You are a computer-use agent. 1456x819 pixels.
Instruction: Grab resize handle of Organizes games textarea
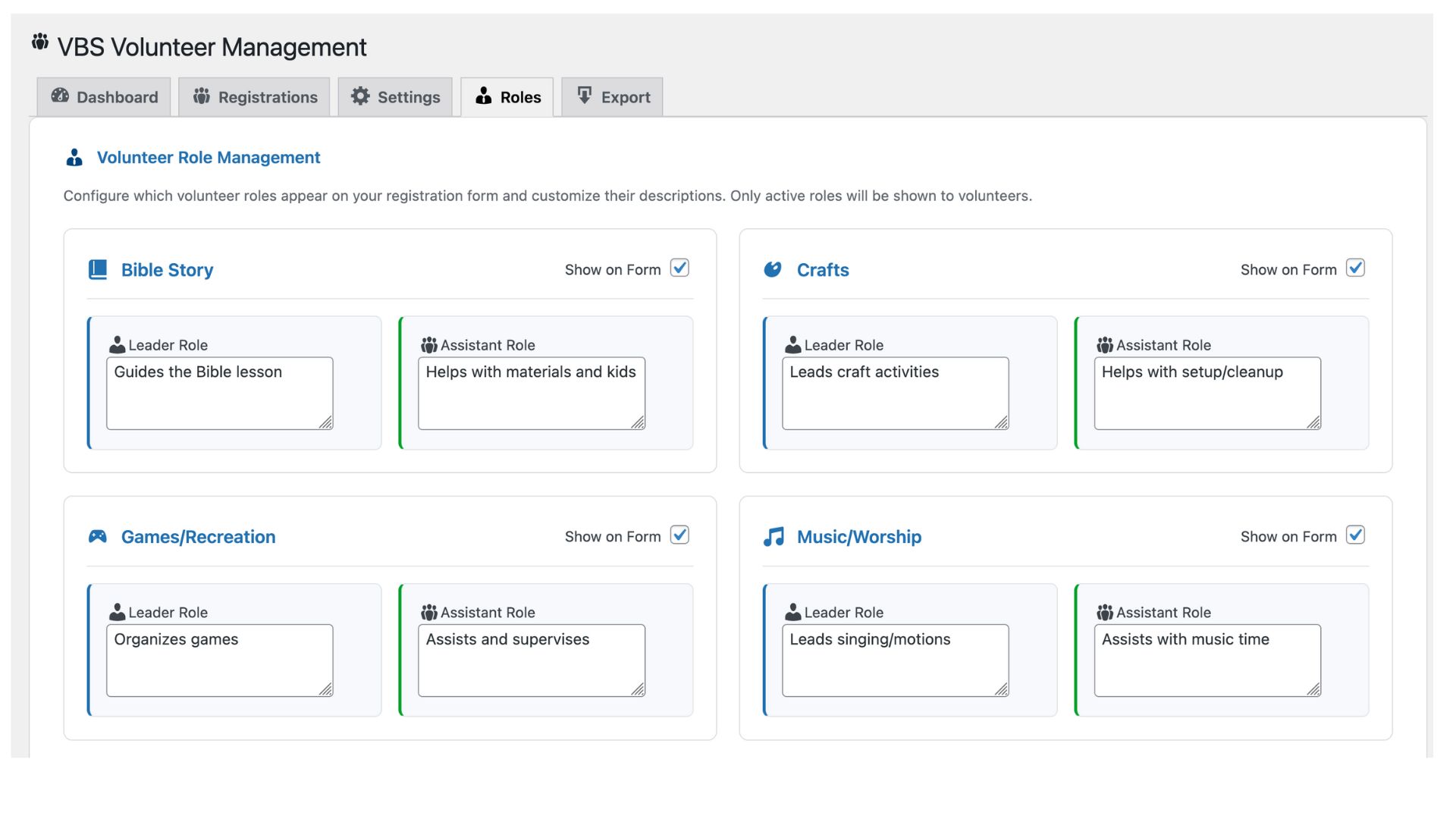tap(326, 689)
